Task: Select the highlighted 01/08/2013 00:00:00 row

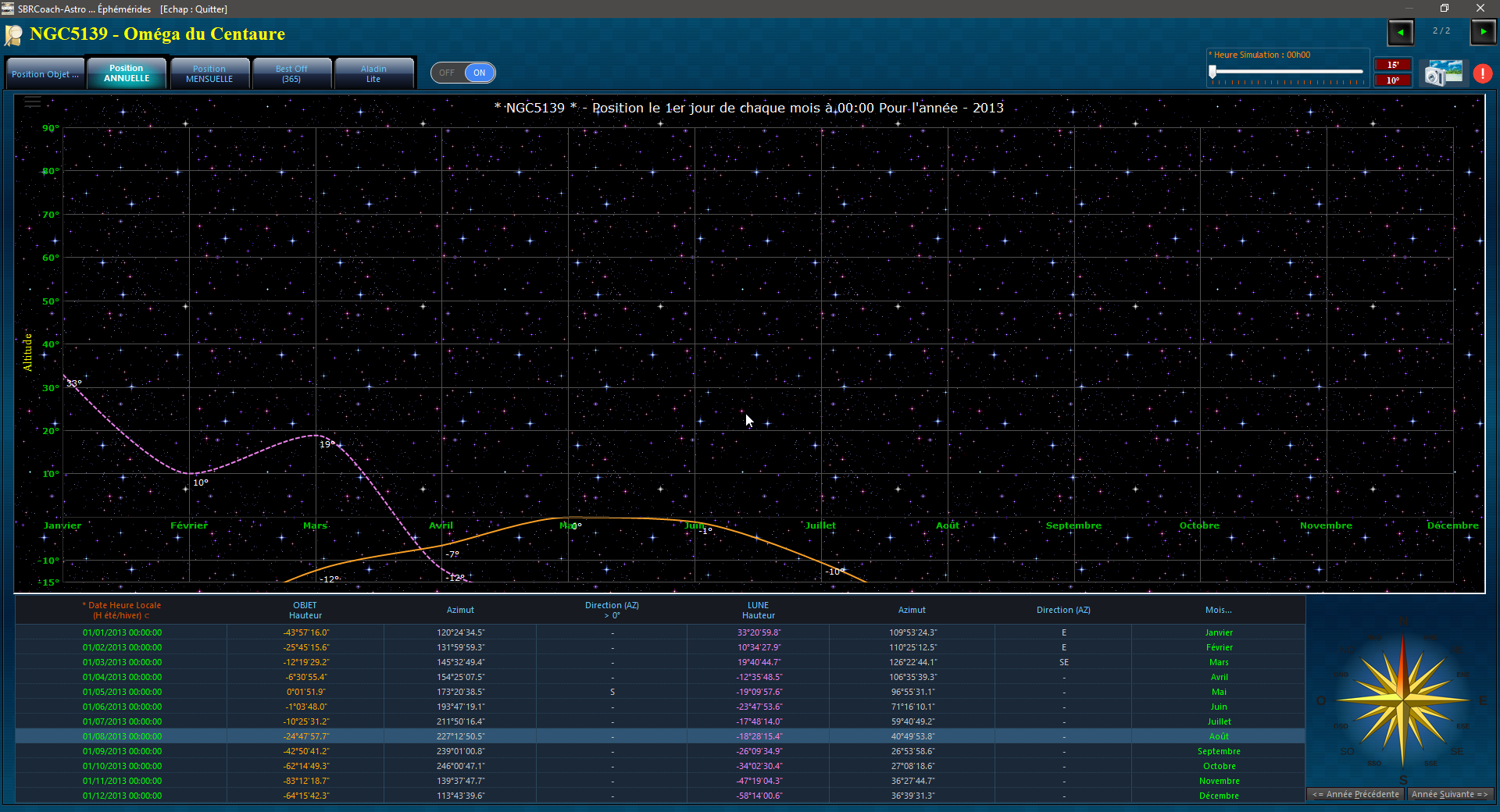Action: (660, 736)
